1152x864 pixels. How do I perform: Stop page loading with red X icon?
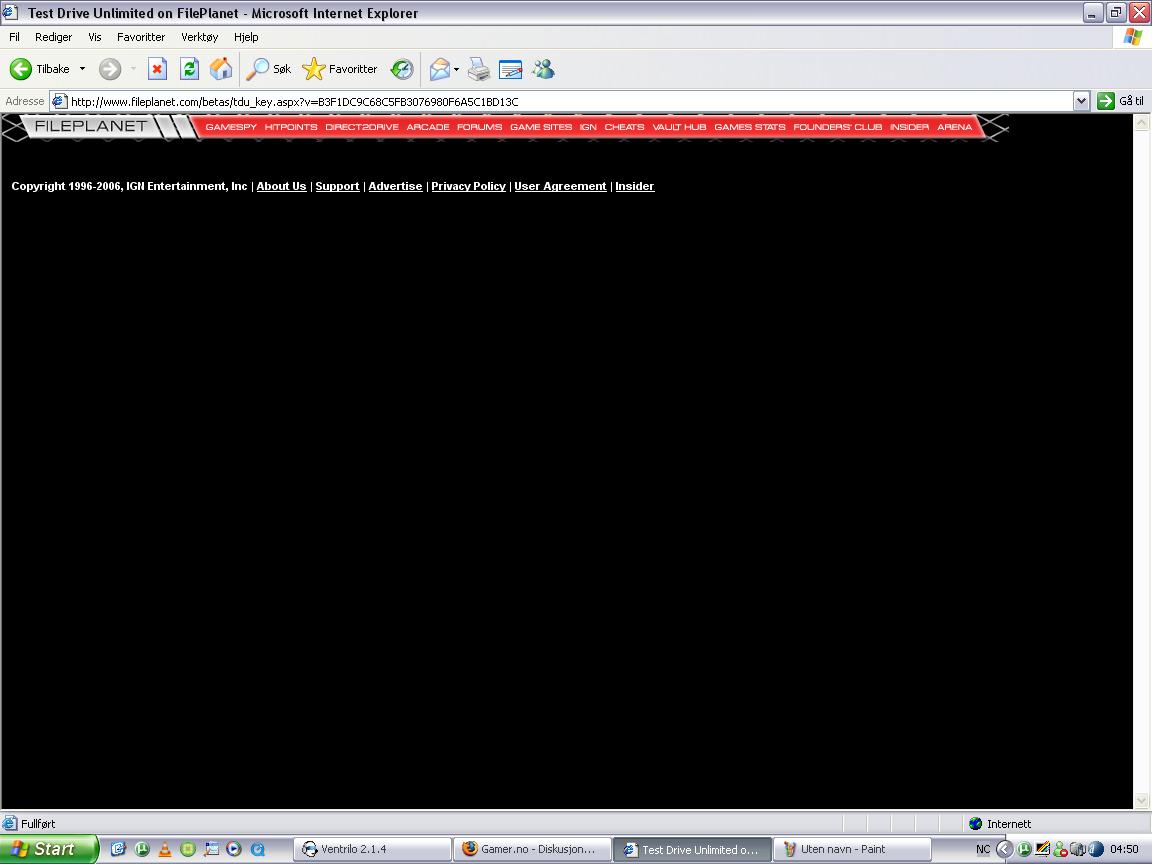pyautogui.click(x=157, y=69)
